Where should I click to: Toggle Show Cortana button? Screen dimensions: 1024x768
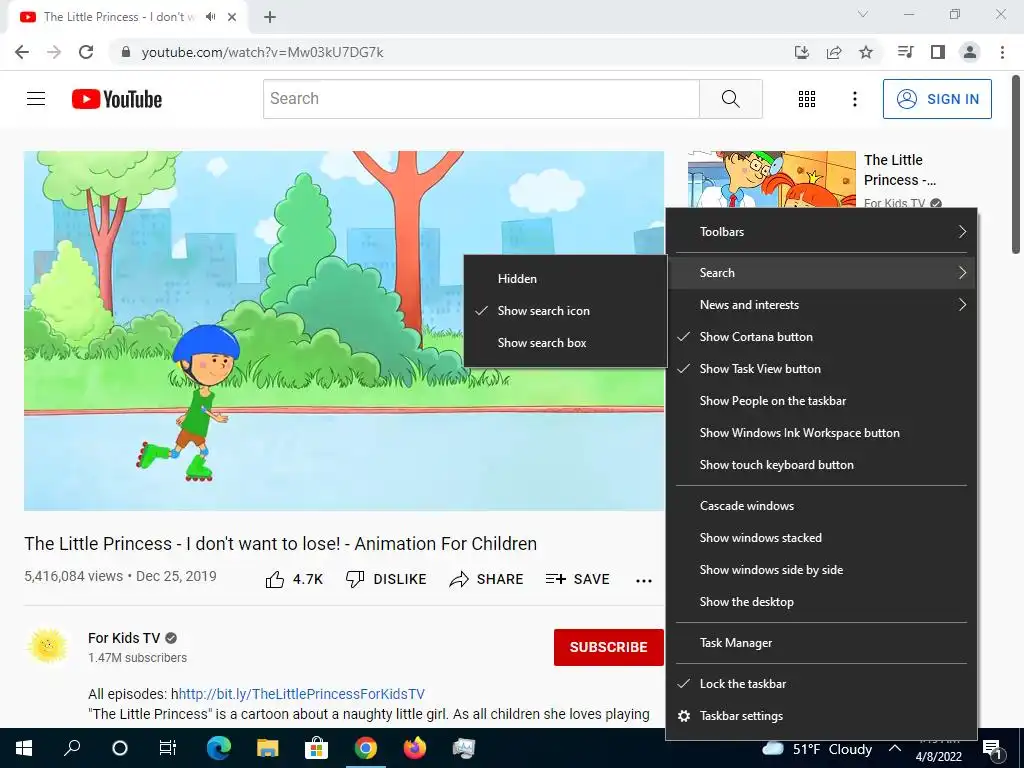pyautogui.click(x=821, y=337)
